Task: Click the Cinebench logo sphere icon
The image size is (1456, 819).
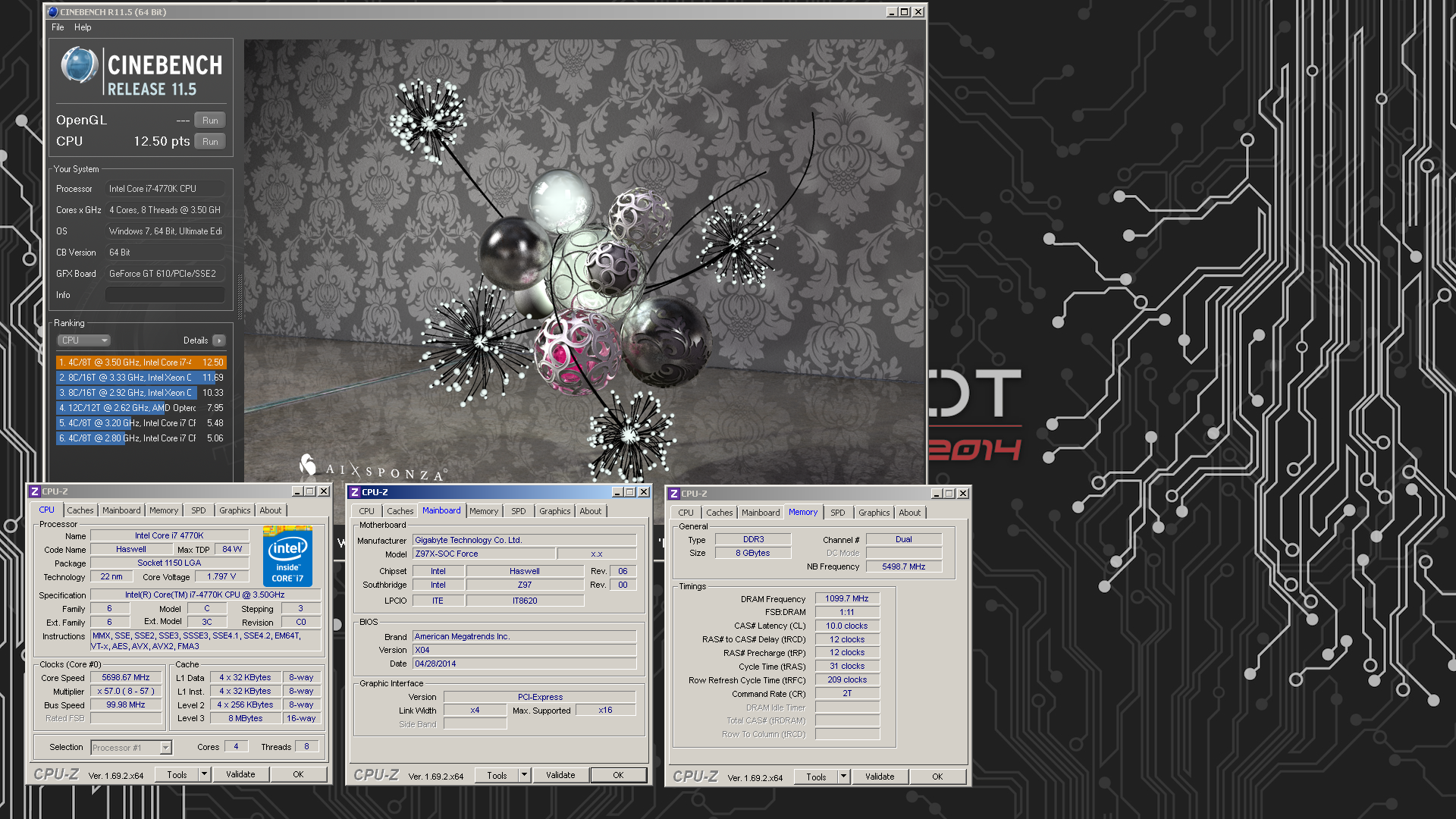Action: pyautogui.click(x=79, y=65)
